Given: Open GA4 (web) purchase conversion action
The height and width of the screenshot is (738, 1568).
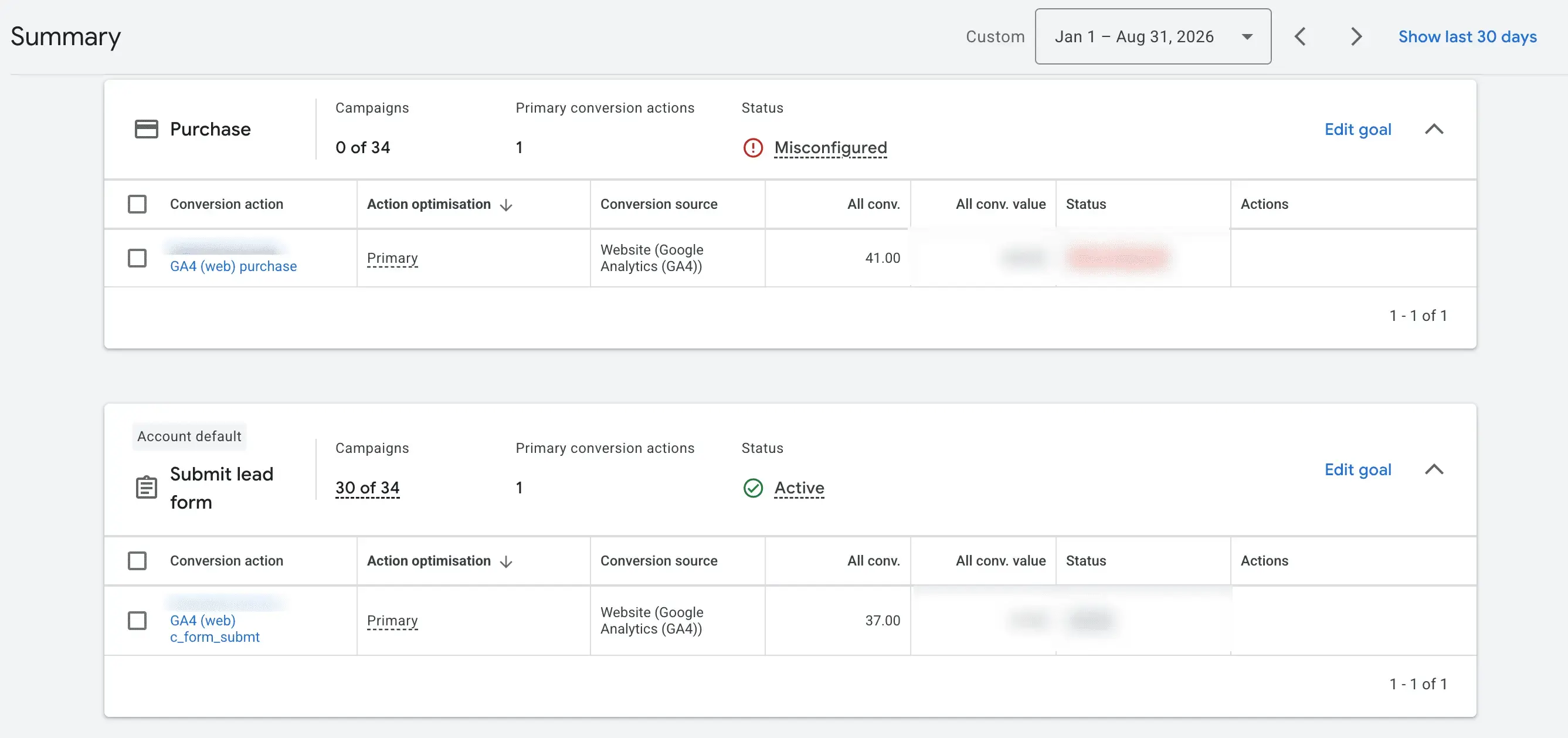Looking at the screenshot, I should pos(233,266).
